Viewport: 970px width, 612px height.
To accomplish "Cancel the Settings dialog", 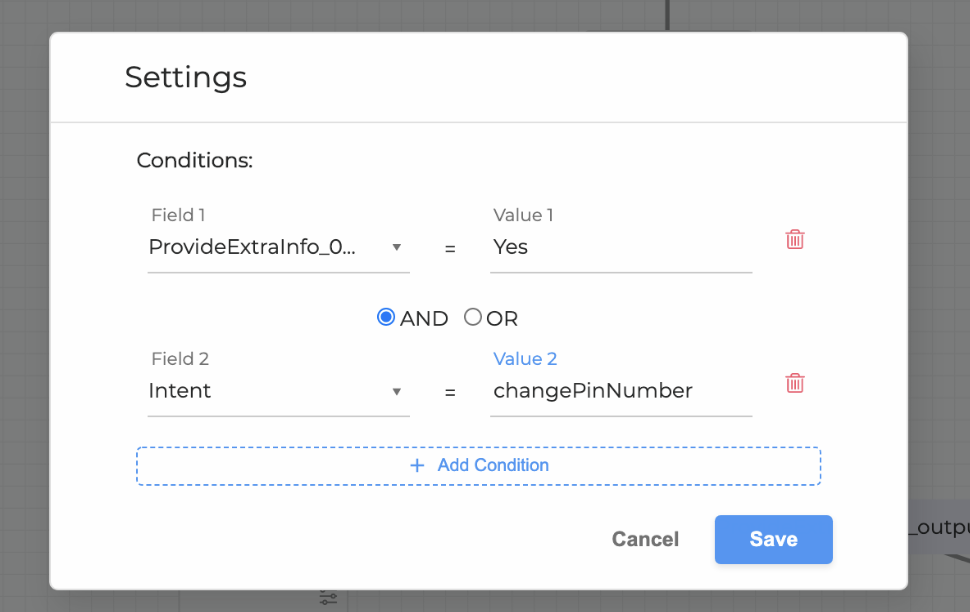I will pos(645,539).
